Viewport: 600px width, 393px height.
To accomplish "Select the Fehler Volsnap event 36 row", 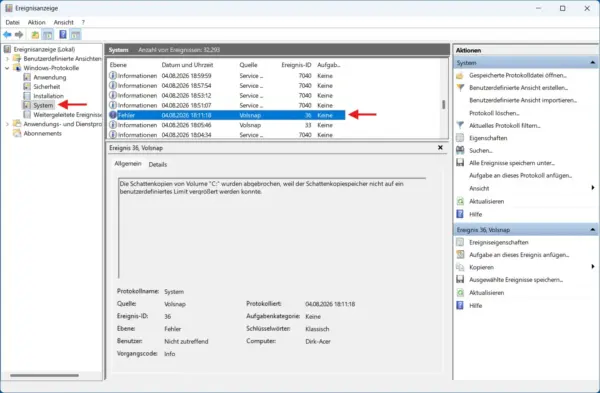I will pyautogui.click(x=227, y=115).
